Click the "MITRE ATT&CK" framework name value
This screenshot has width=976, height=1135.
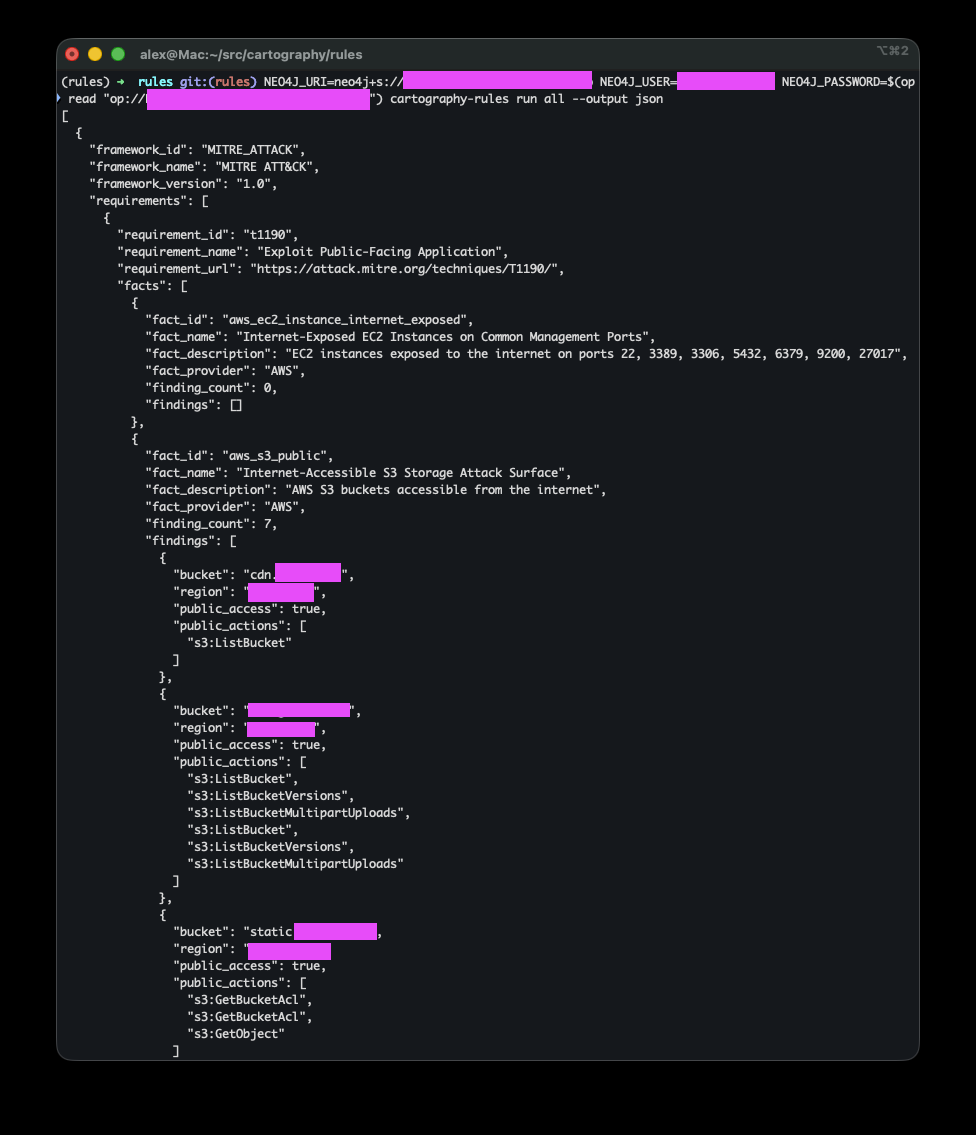pyautogui.click(x=259, y=167)
